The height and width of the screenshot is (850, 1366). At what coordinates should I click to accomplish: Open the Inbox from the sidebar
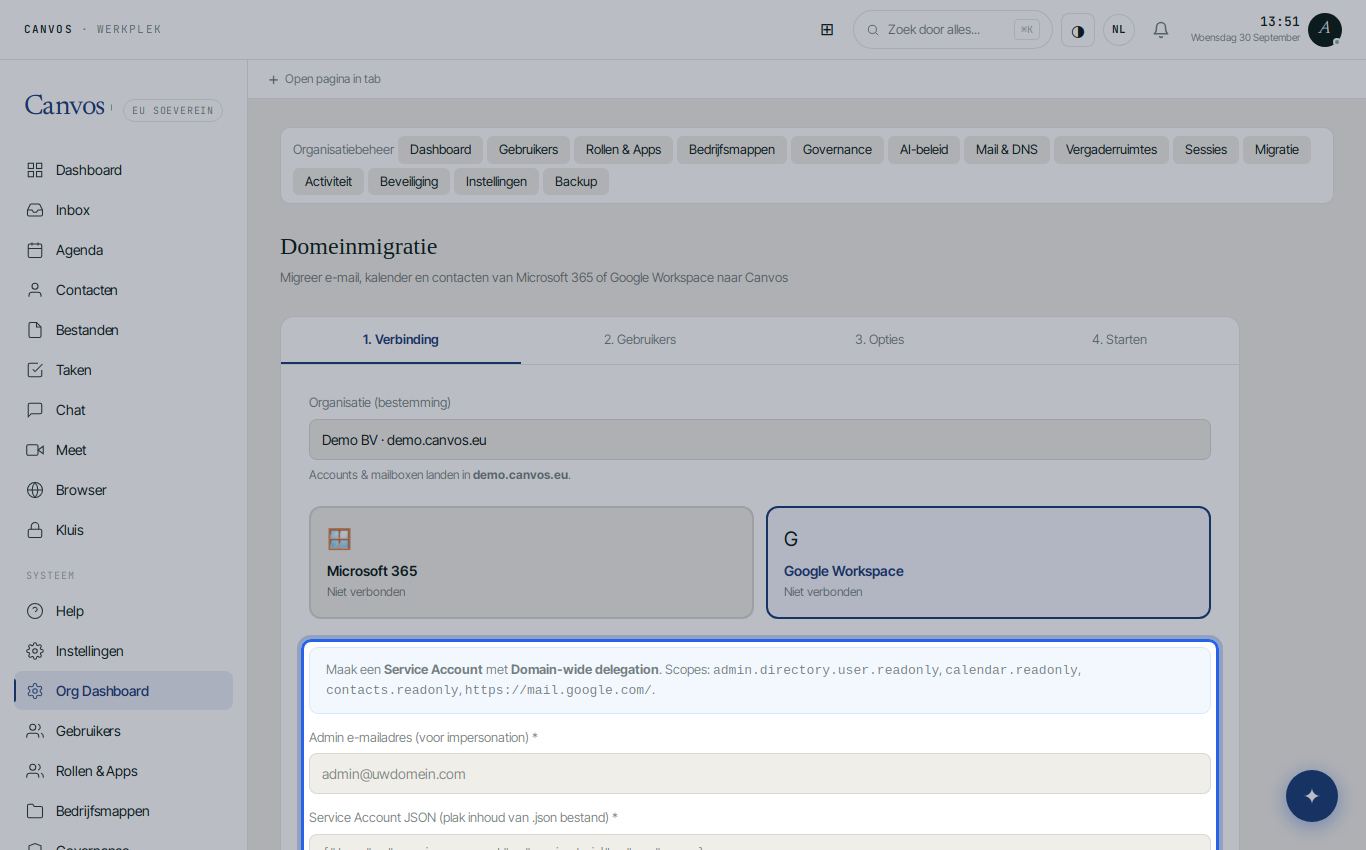(x=124, y=210)
